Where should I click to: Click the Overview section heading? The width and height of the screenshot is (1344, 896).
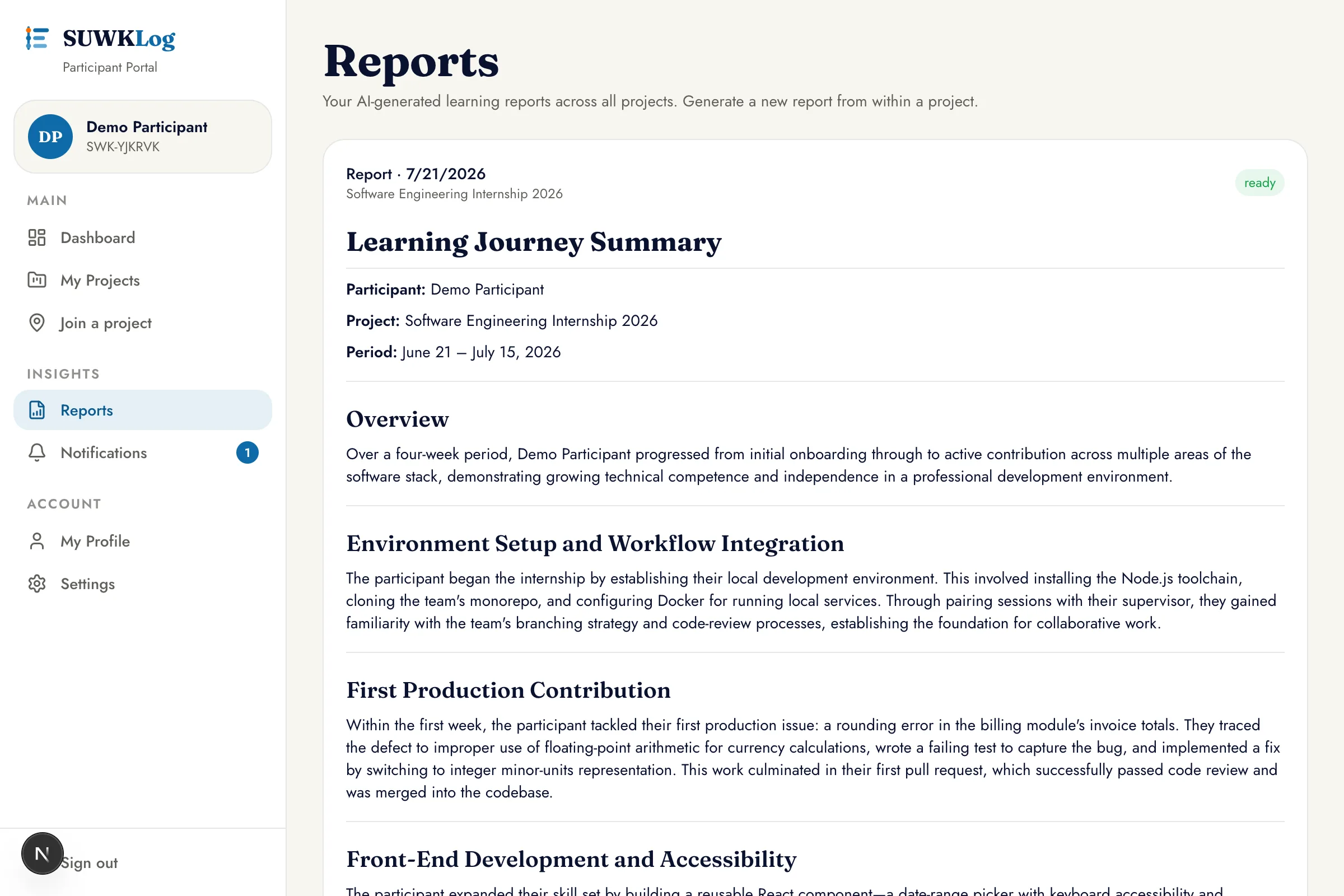pos(397,419)
